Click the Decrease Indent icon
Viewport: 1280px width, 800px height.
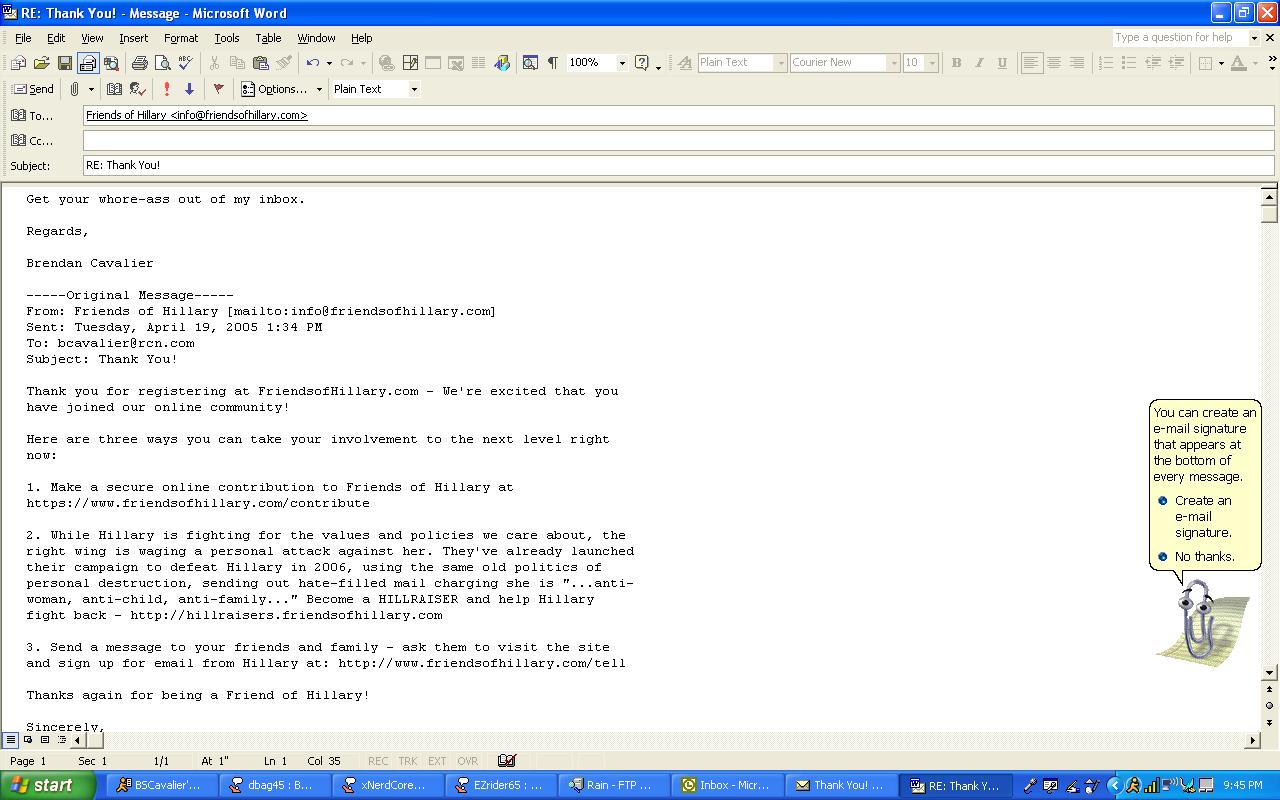(x=1152, y=63)
